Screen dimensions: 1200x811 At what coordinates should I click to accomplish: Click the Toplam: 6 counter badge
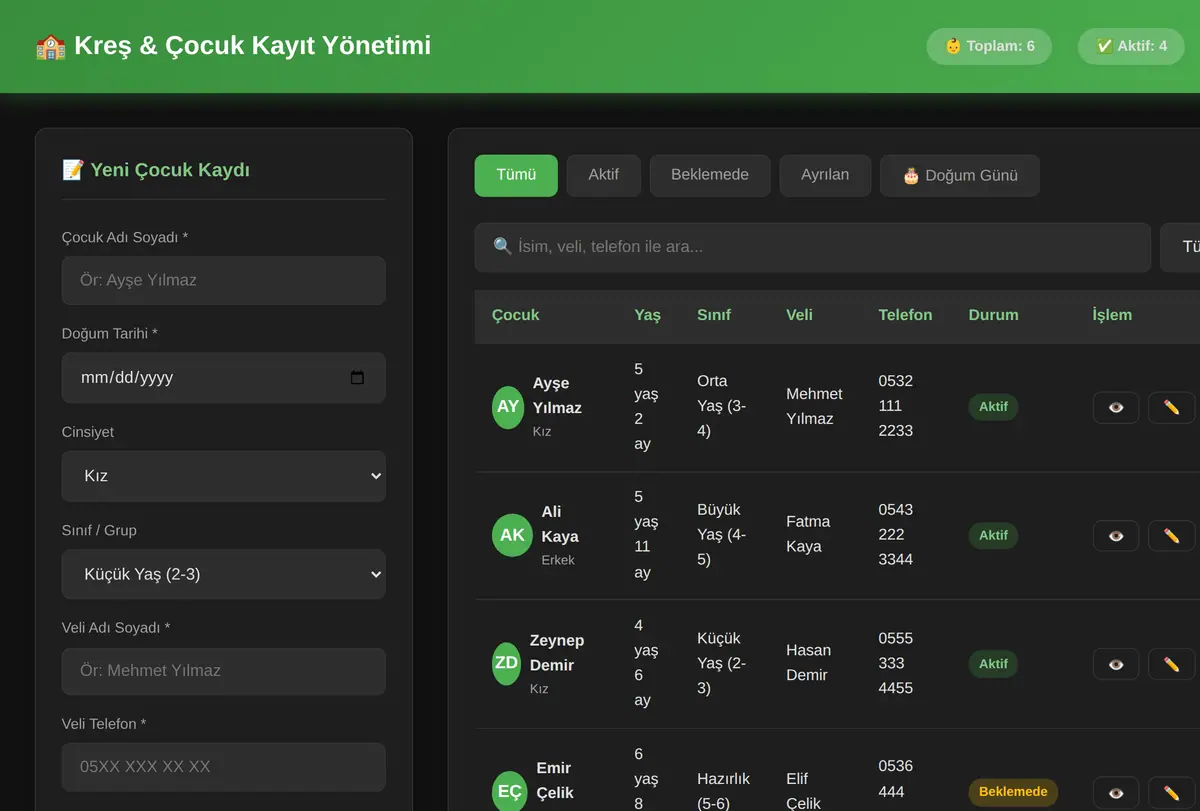pos(989,46)
